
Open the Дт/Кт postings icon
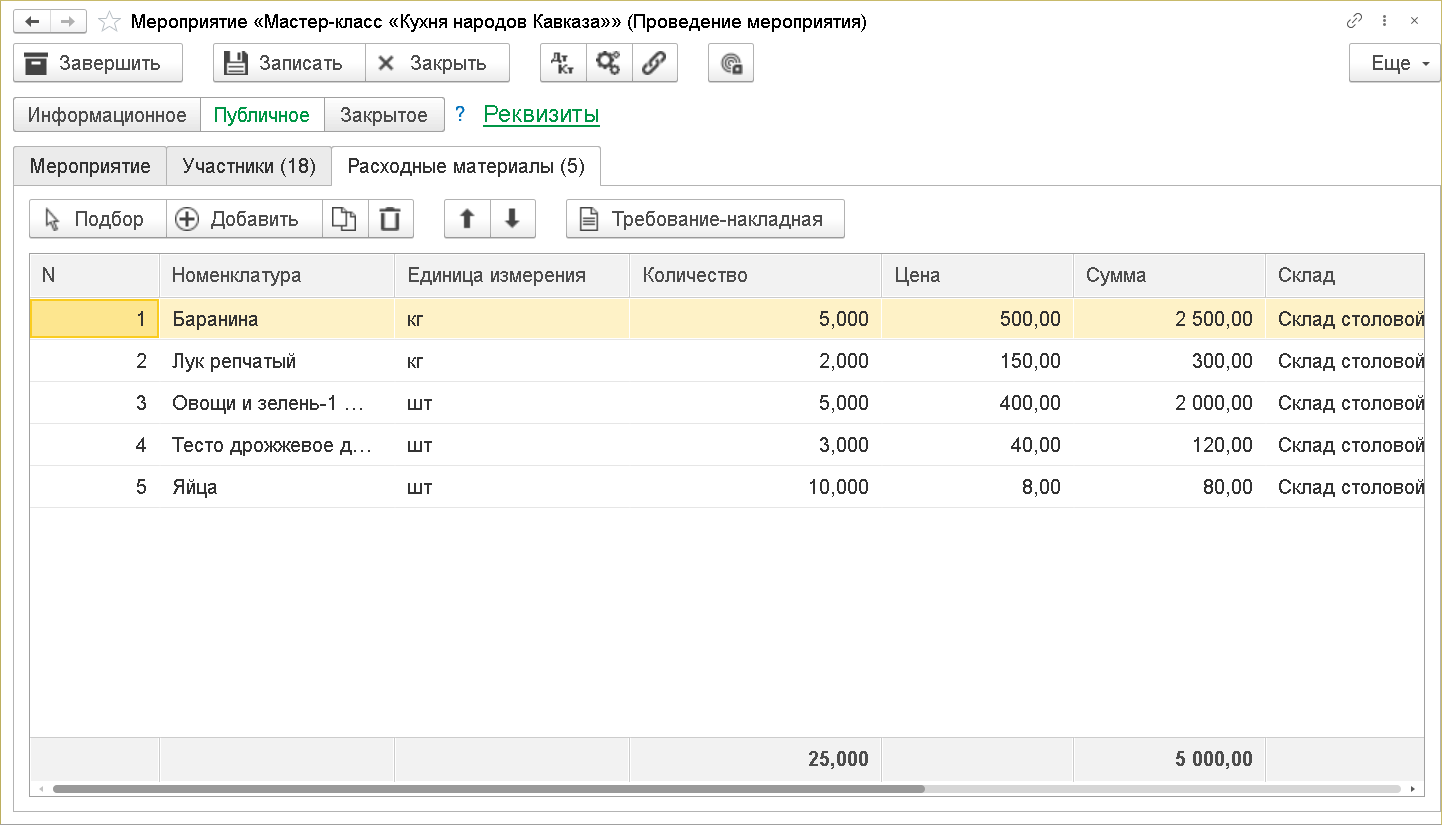[563, 63]
